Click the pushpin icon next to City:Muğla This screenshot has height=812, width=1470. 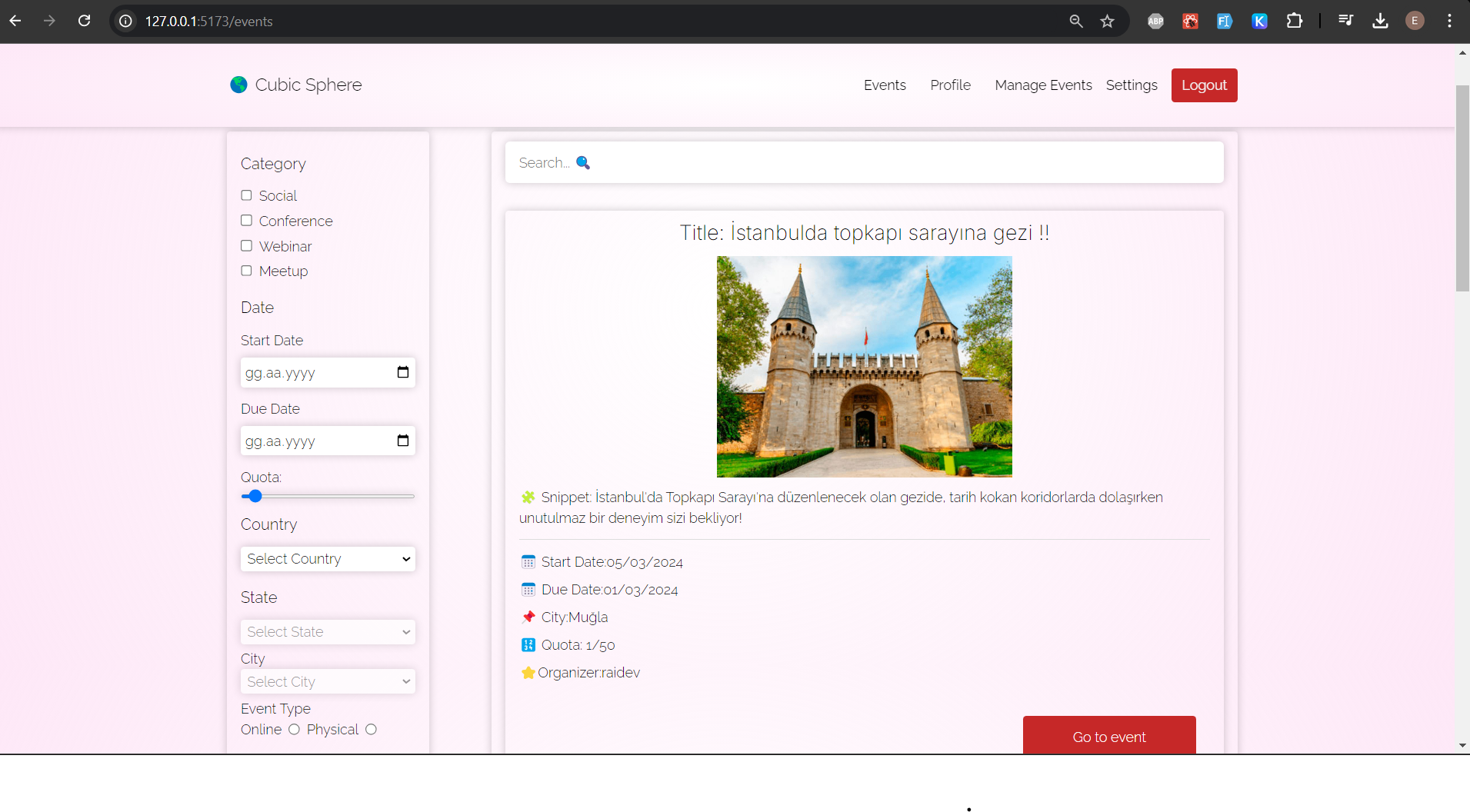click(x=528, y=617)
